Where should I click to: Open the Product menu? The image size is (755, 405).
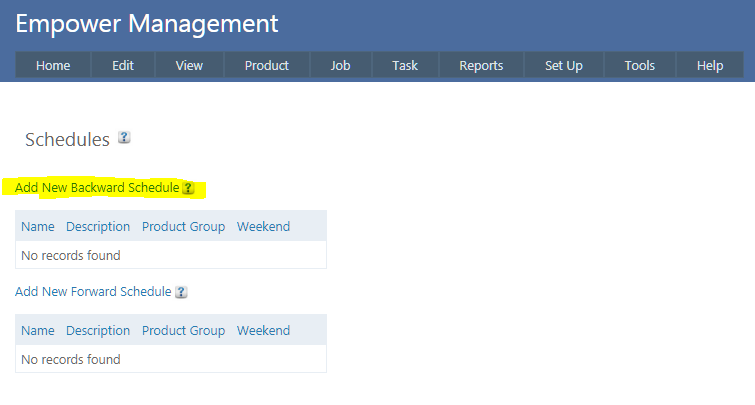pos(267,65)
